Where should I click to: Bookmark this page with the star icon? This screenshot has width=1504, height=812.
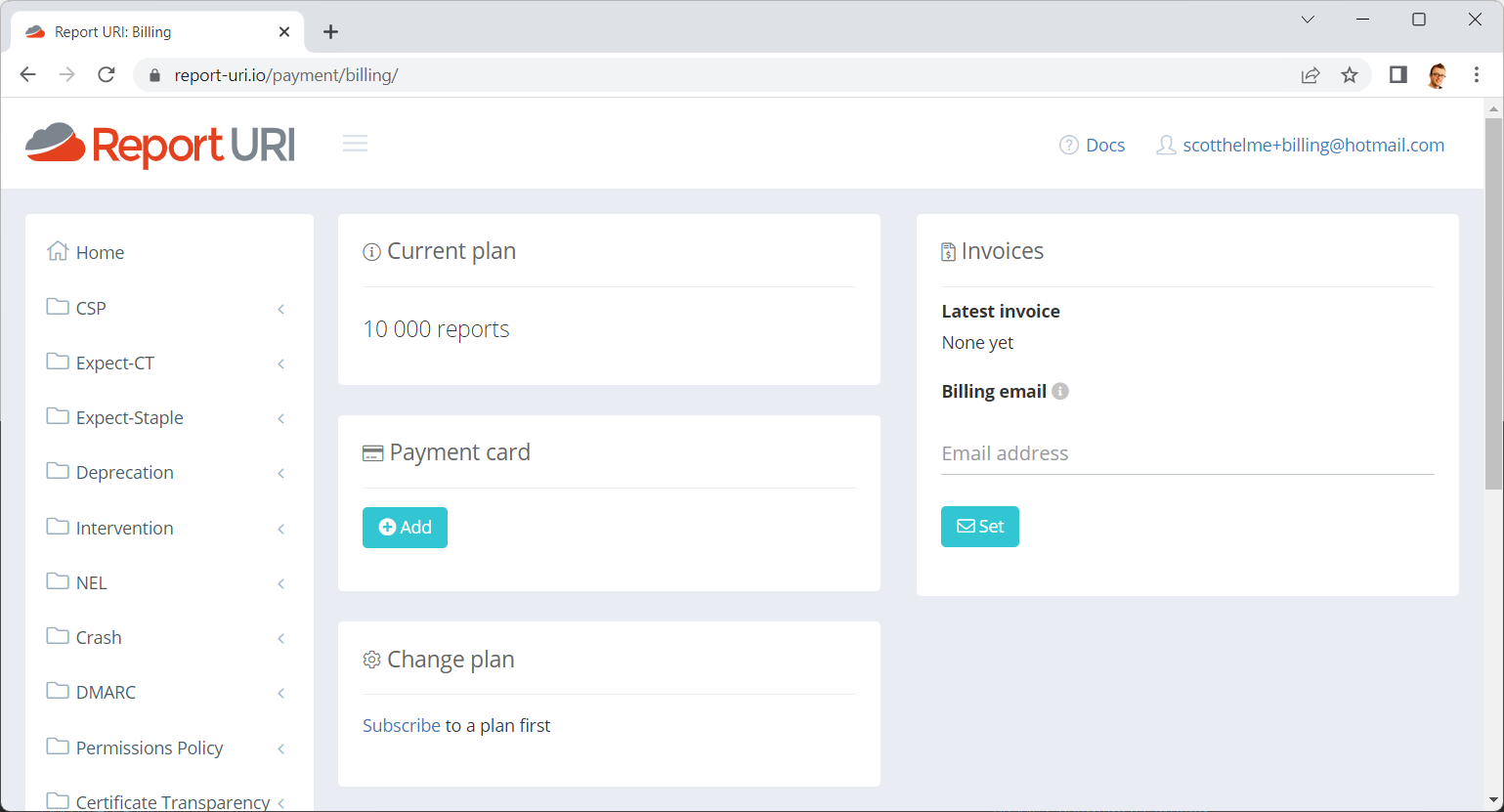click(x=1350, y=75)
